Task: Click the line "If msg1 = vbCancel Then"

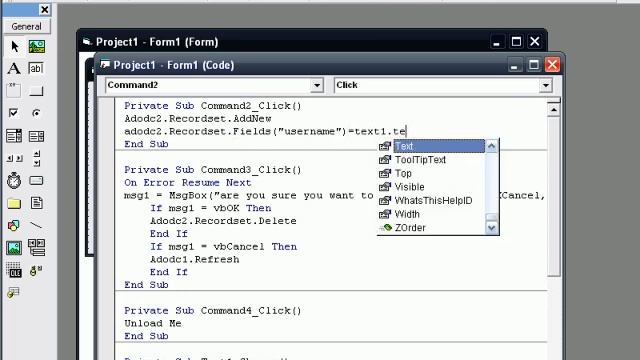Action: 223,247
